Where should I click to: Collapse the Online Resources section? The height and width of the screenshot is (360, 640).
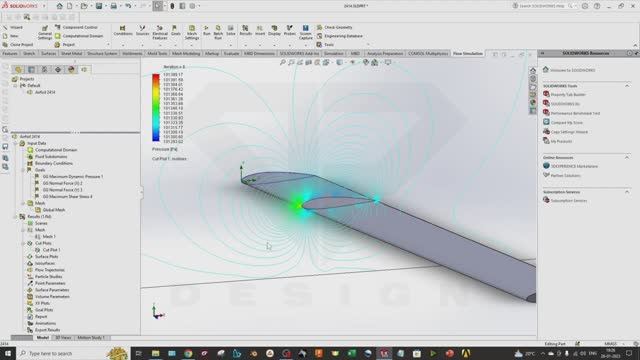pyautogui.click(x=627, y=158)
